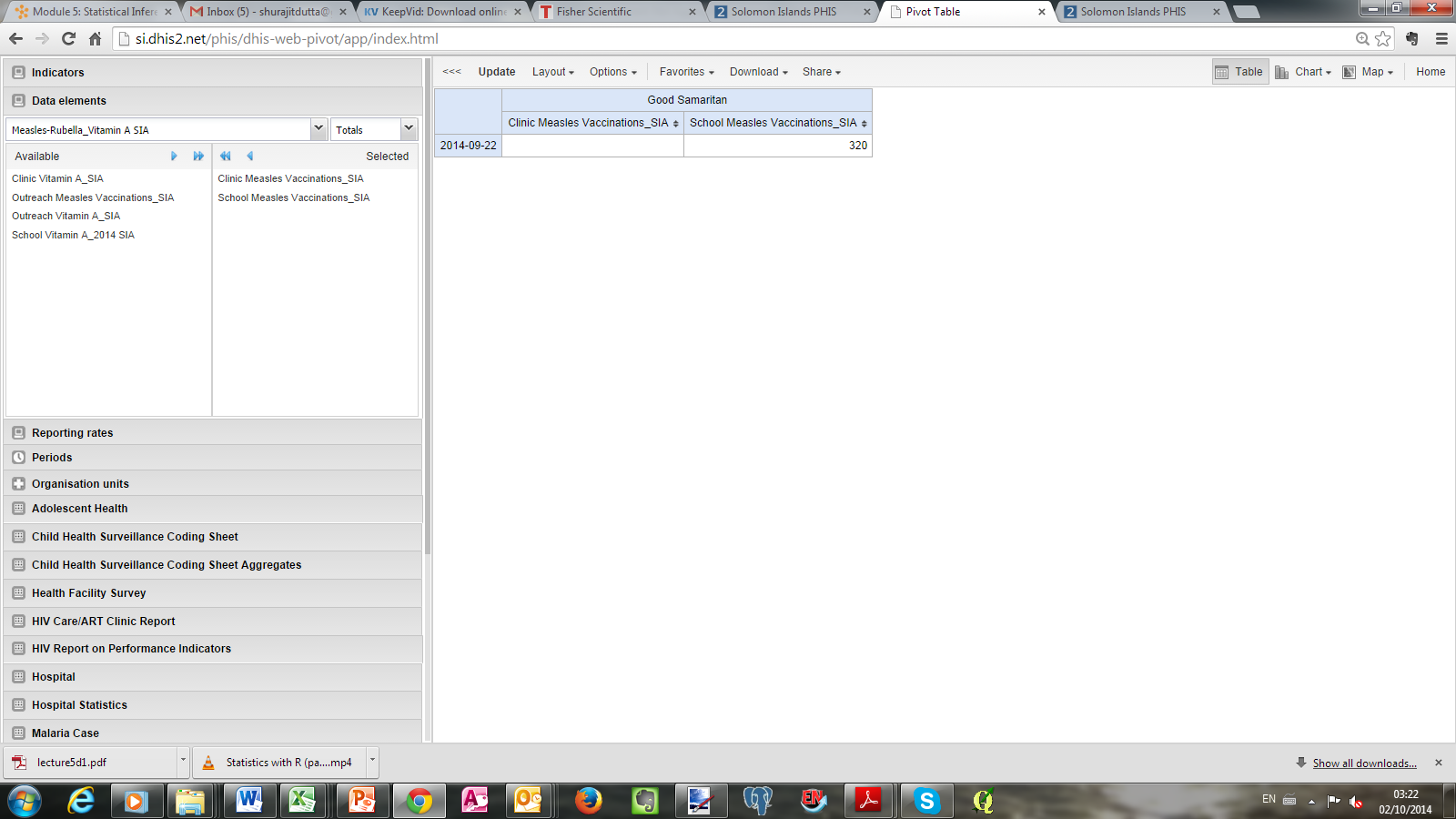Viewport: 1456px width, 819px height.
Task: Select Clinic Vitamin A_SIA in Available list
Action: [x=57, y=179]
